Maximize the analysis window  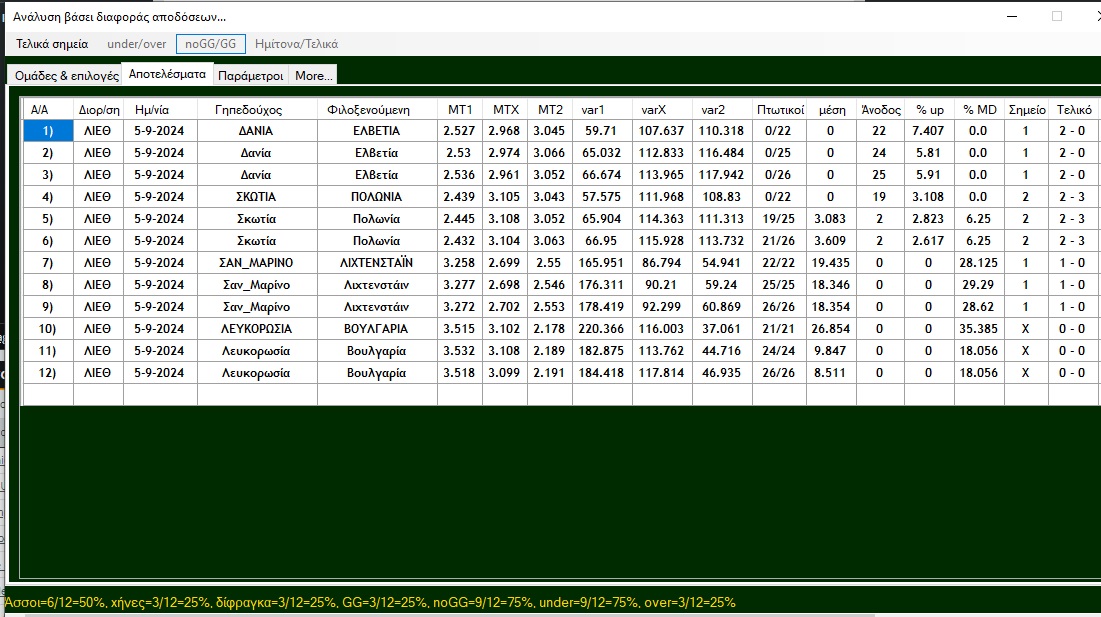coord(1057,16)
